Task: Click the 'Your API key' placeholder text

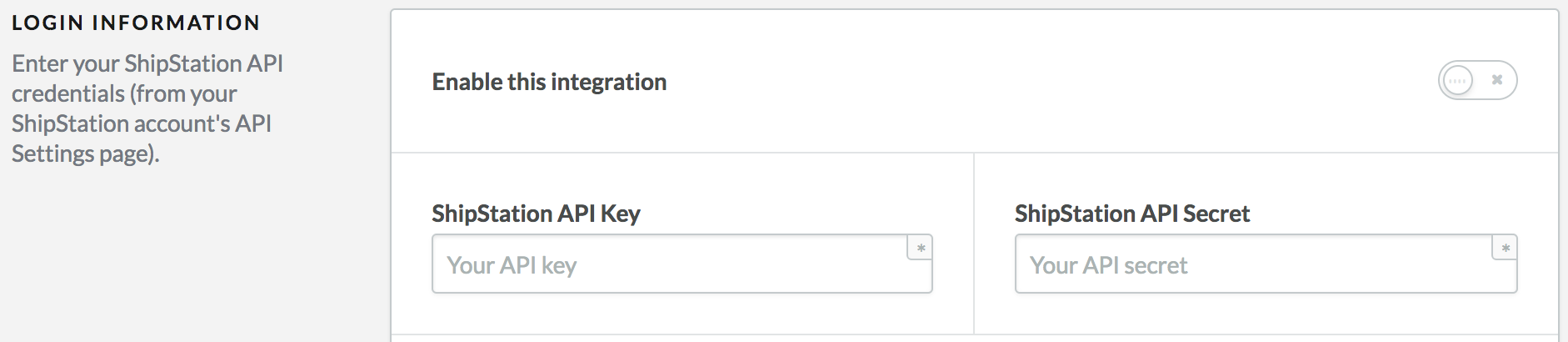Action: pyautogui.click(x=512, y=265)
